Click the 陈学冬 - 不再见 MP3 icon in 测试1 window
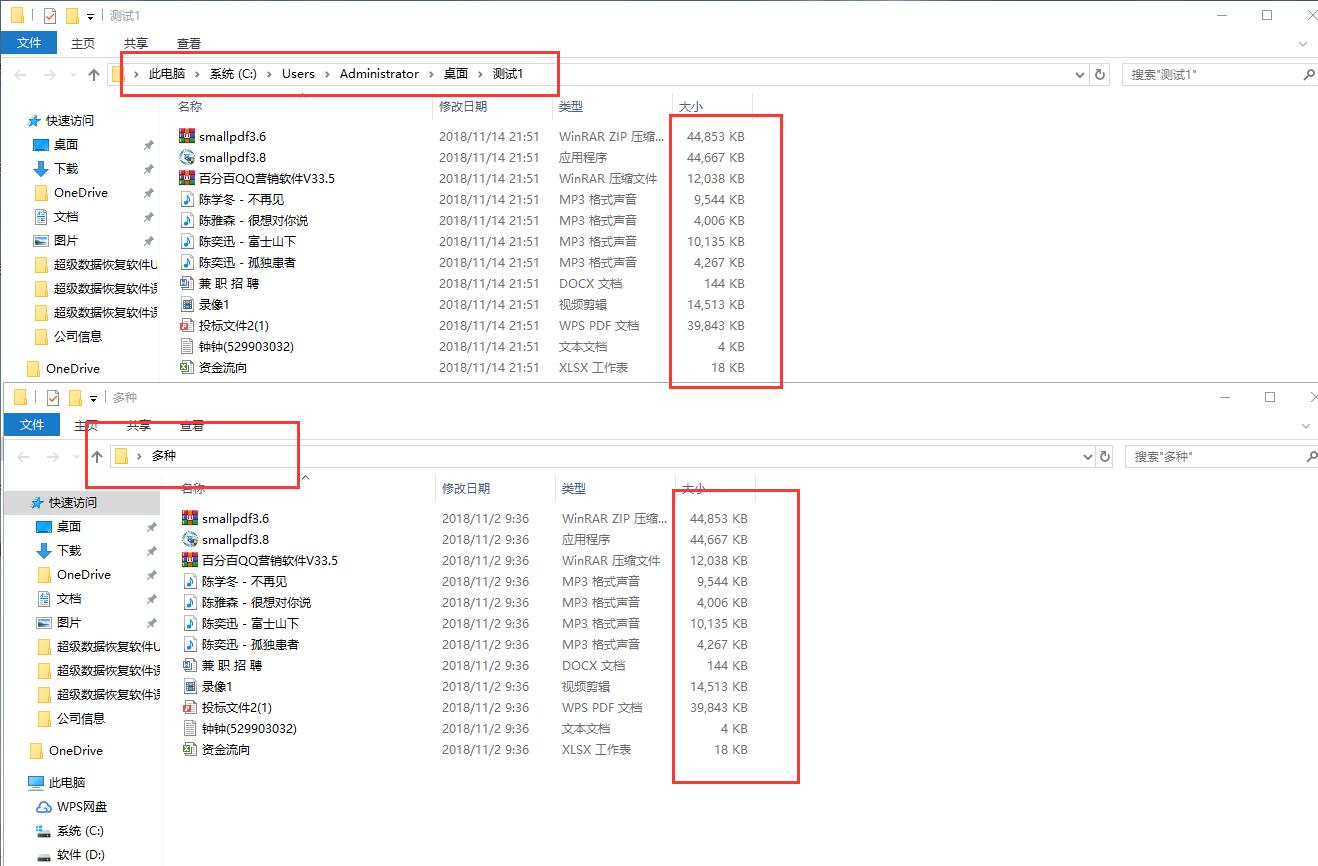This screenshot has height=866, width=1318. coord(187,199)
